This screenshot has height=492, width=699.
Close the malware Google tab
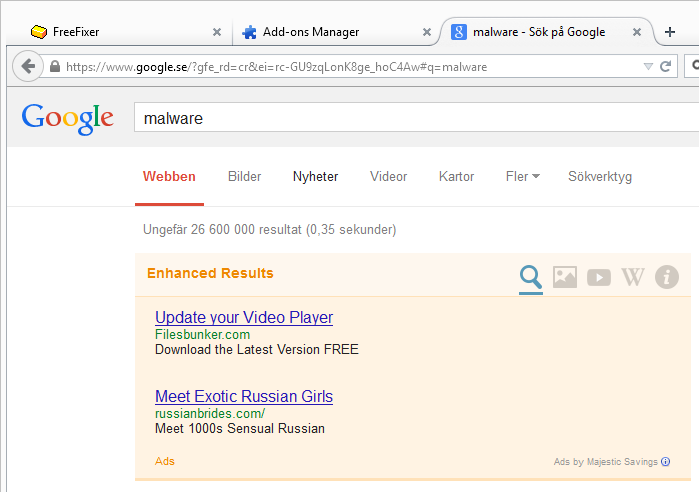click(637, 32)
